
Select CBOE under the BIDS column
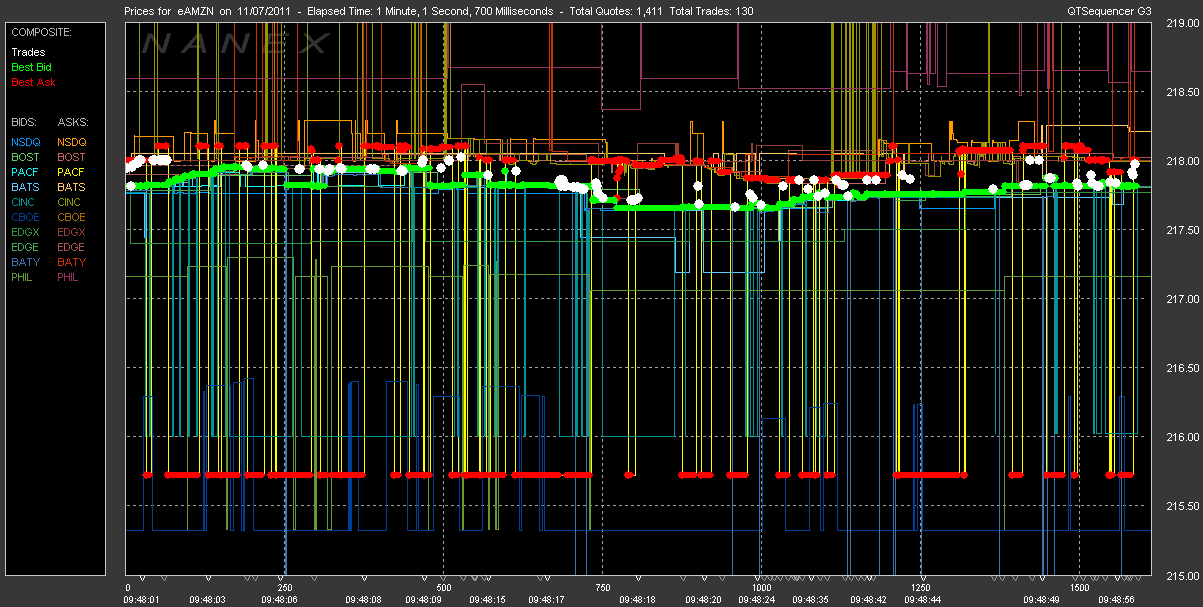[26, 217]
